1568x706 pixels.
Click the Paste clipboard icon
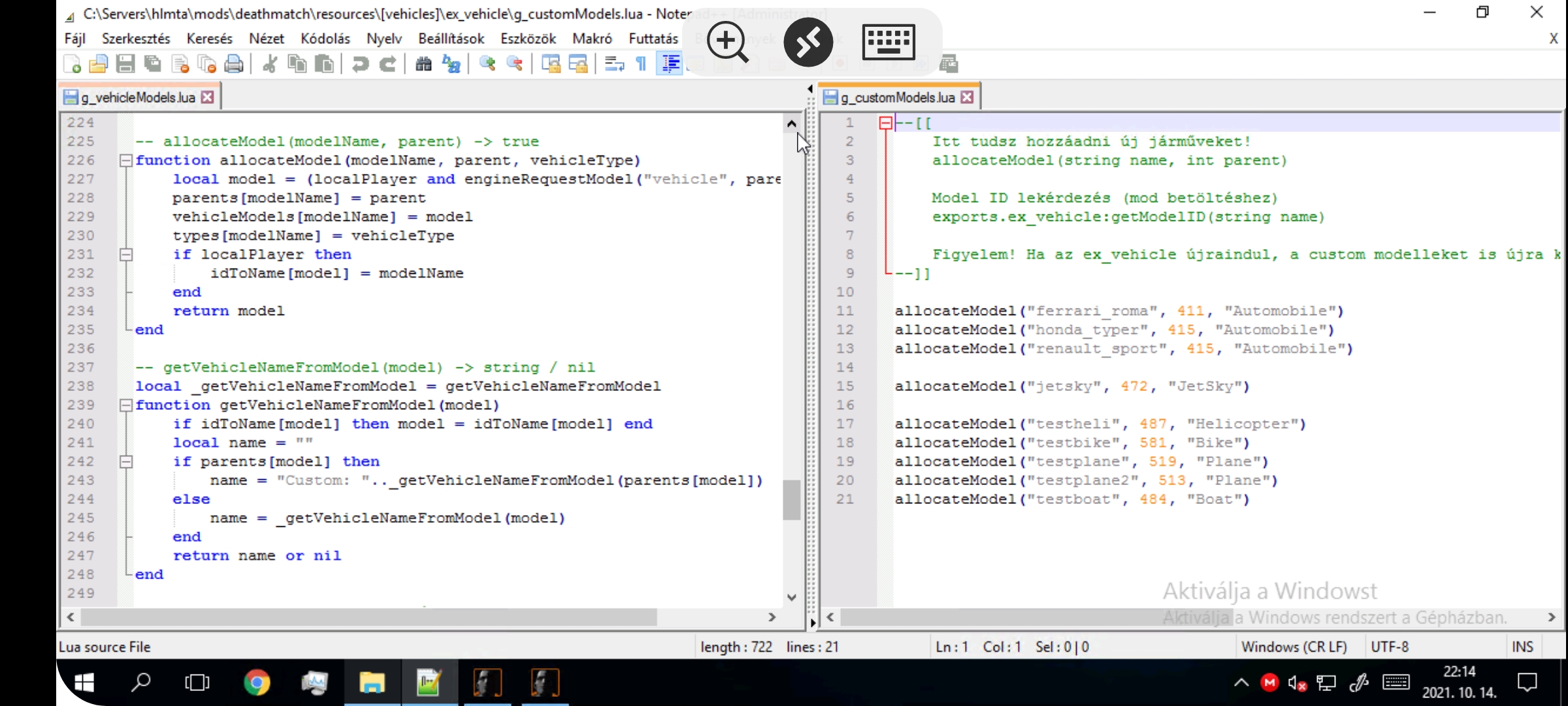[324, 64]
